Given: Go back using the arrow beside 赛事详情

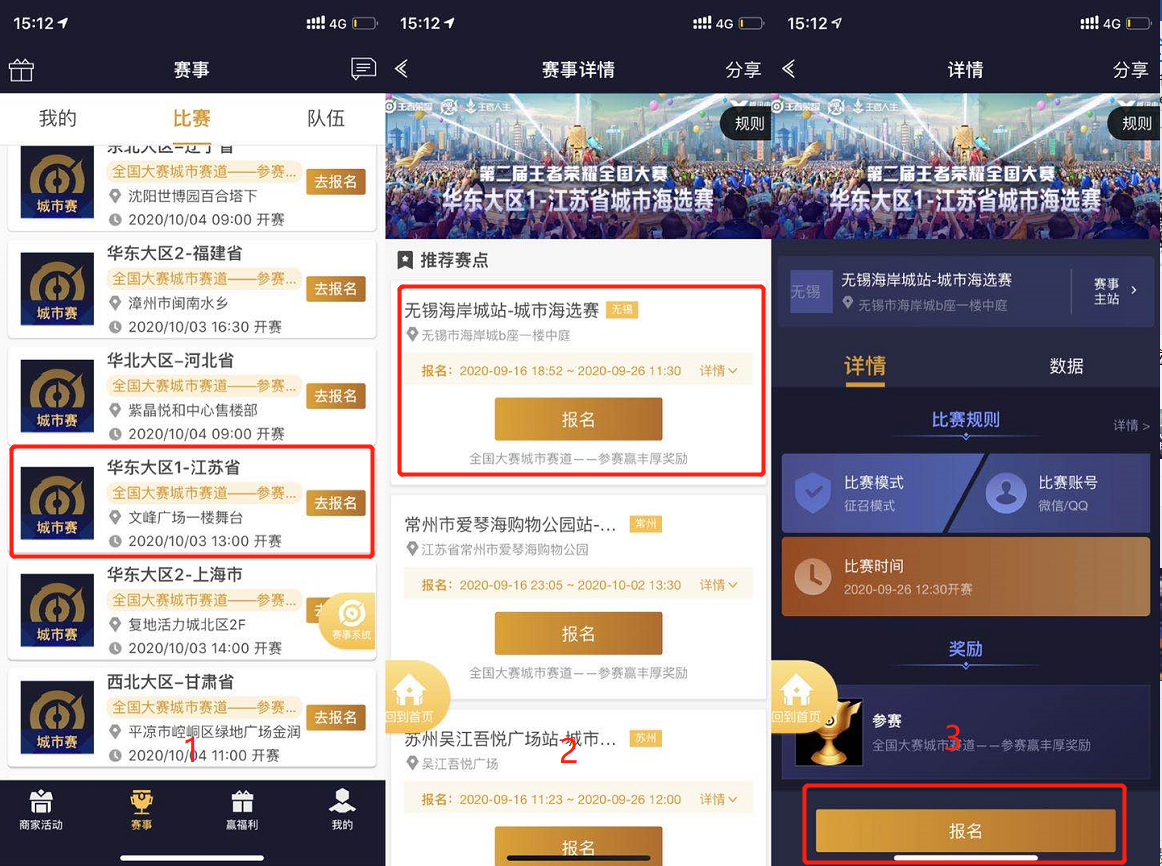Looking at the screenshot, I should (x=402, y=69).
